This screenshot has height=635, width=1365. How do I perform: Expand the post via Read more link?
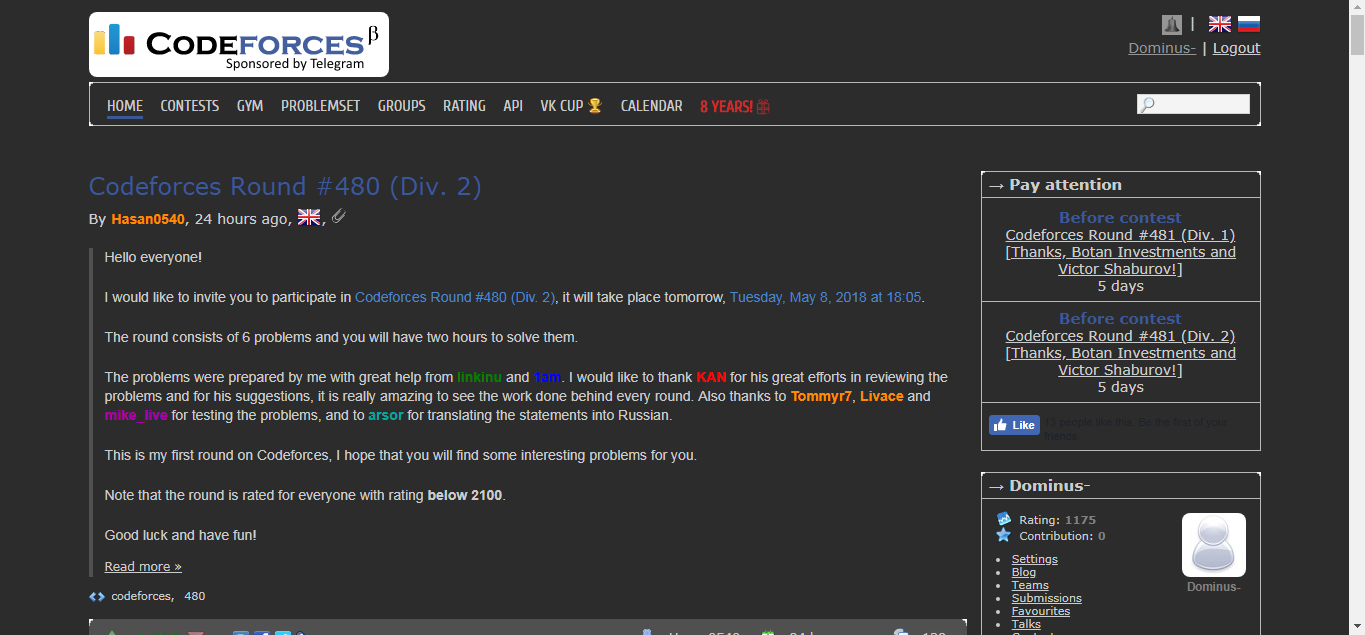[x=142, y=566]
